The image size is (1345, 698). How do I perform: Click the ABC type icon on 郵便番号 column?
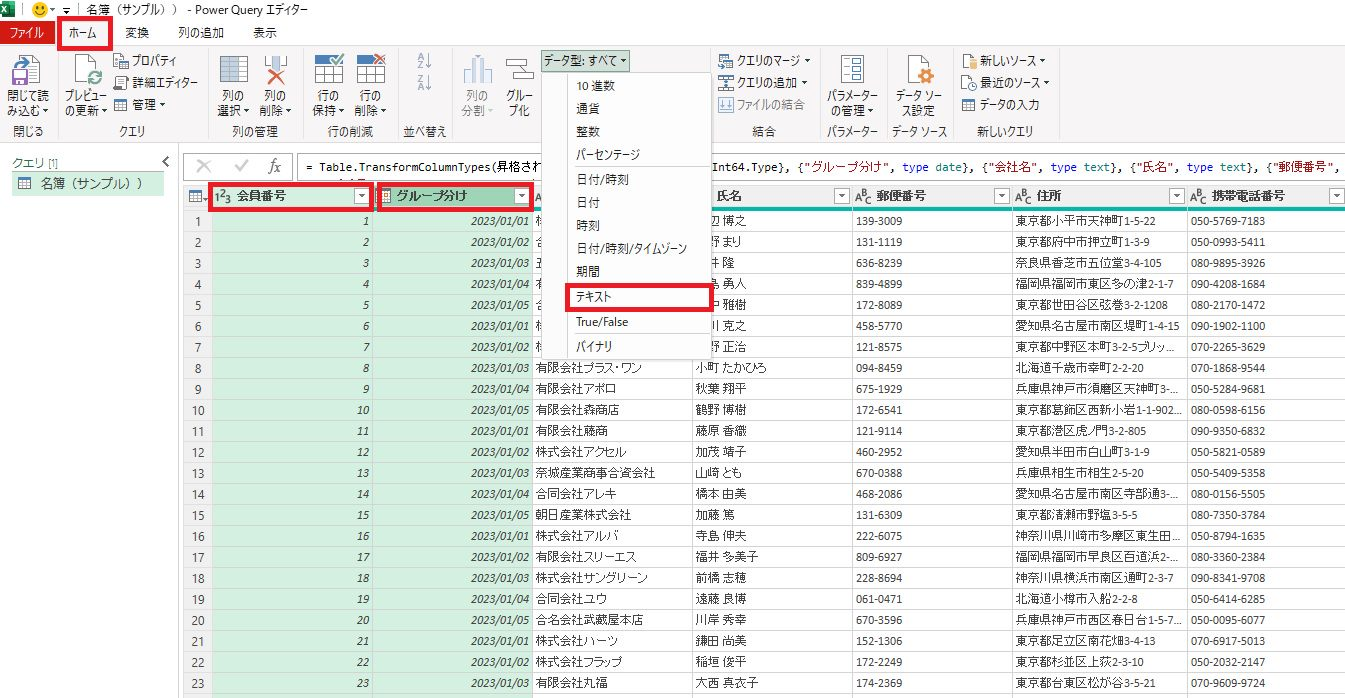(864, 197)
